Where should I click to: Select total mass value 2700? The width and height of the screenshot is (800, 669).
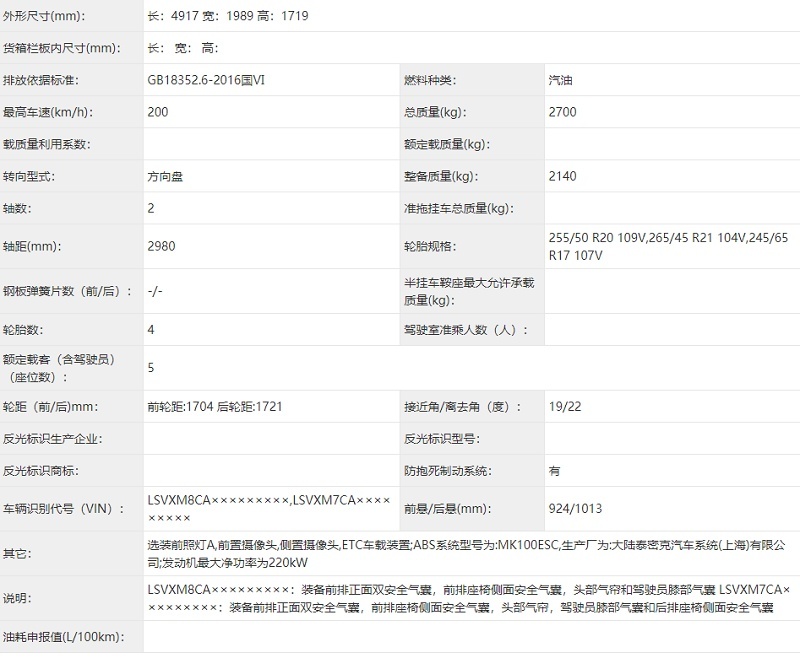pos(563,112)
